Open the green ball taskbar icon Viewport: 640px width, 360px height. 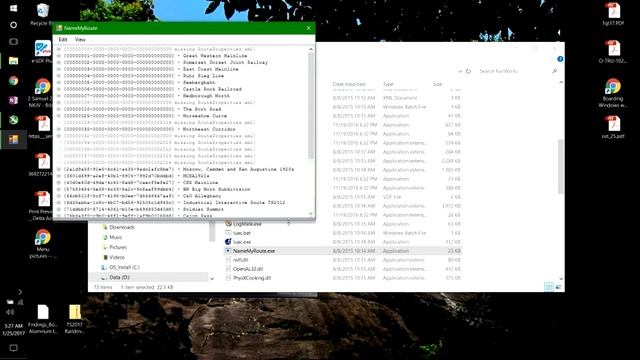coord(13,120)
